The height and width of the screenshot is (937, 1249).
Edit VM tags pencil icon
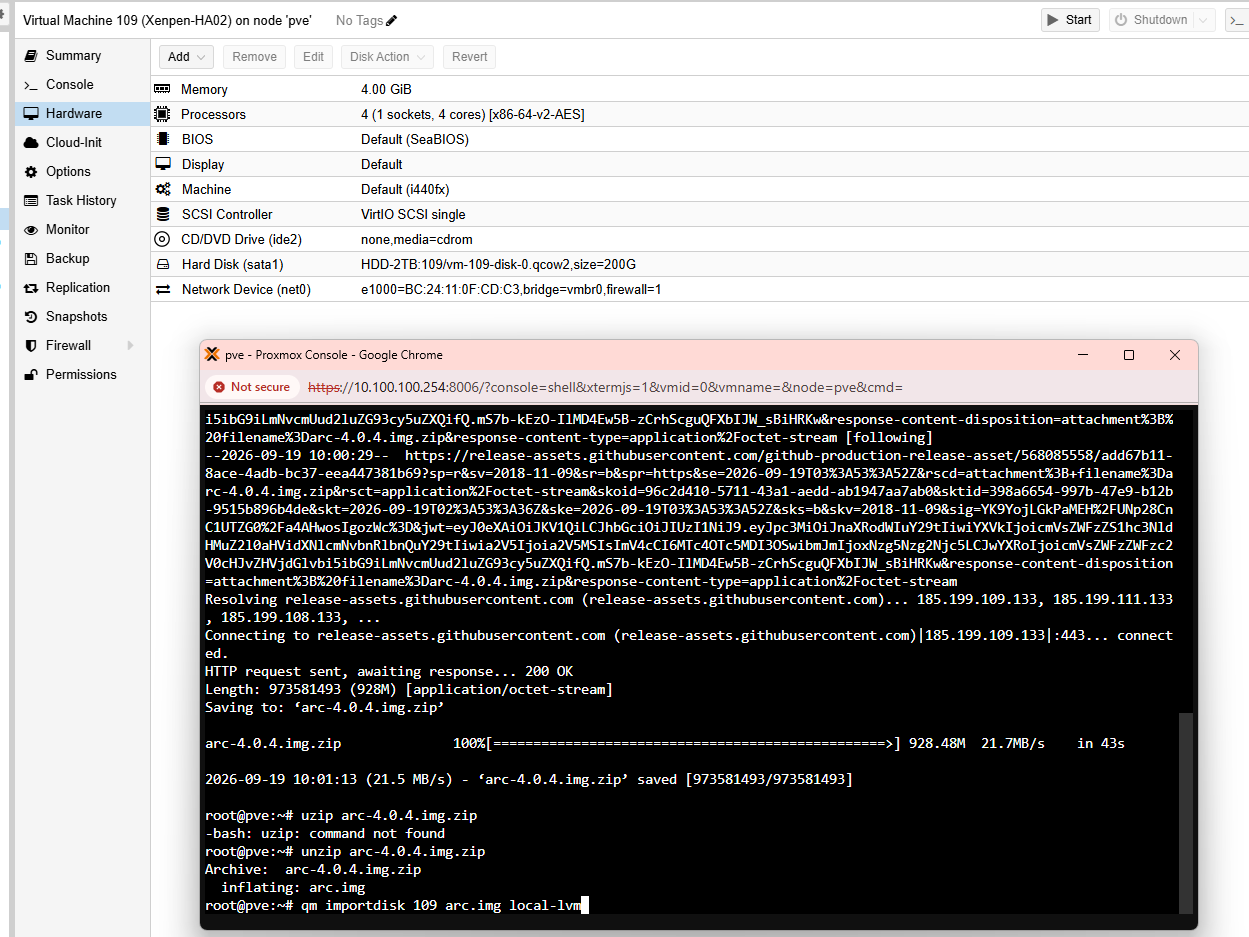tap(391, 20)
